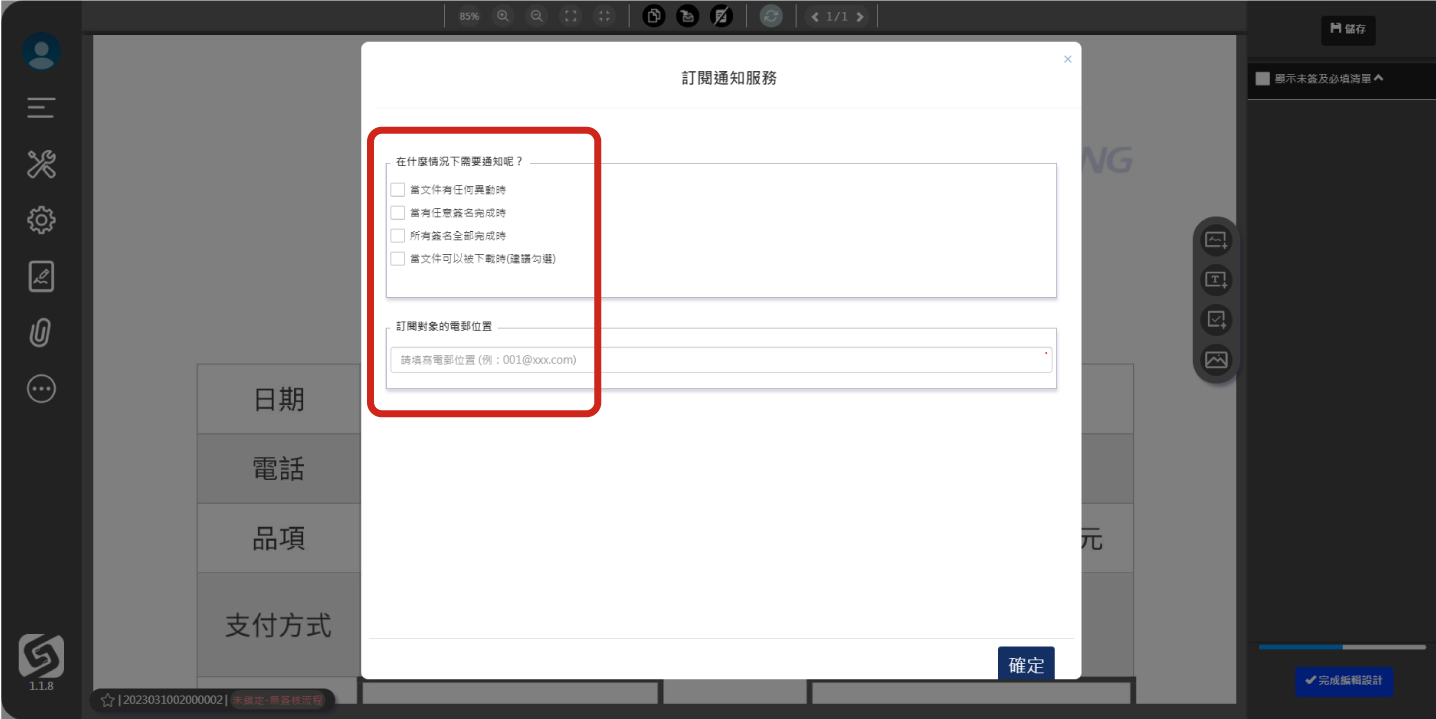Open the hamburger menu in sidebar
The height and width of the screenshot is (719, 1436).
click(41, 108)
